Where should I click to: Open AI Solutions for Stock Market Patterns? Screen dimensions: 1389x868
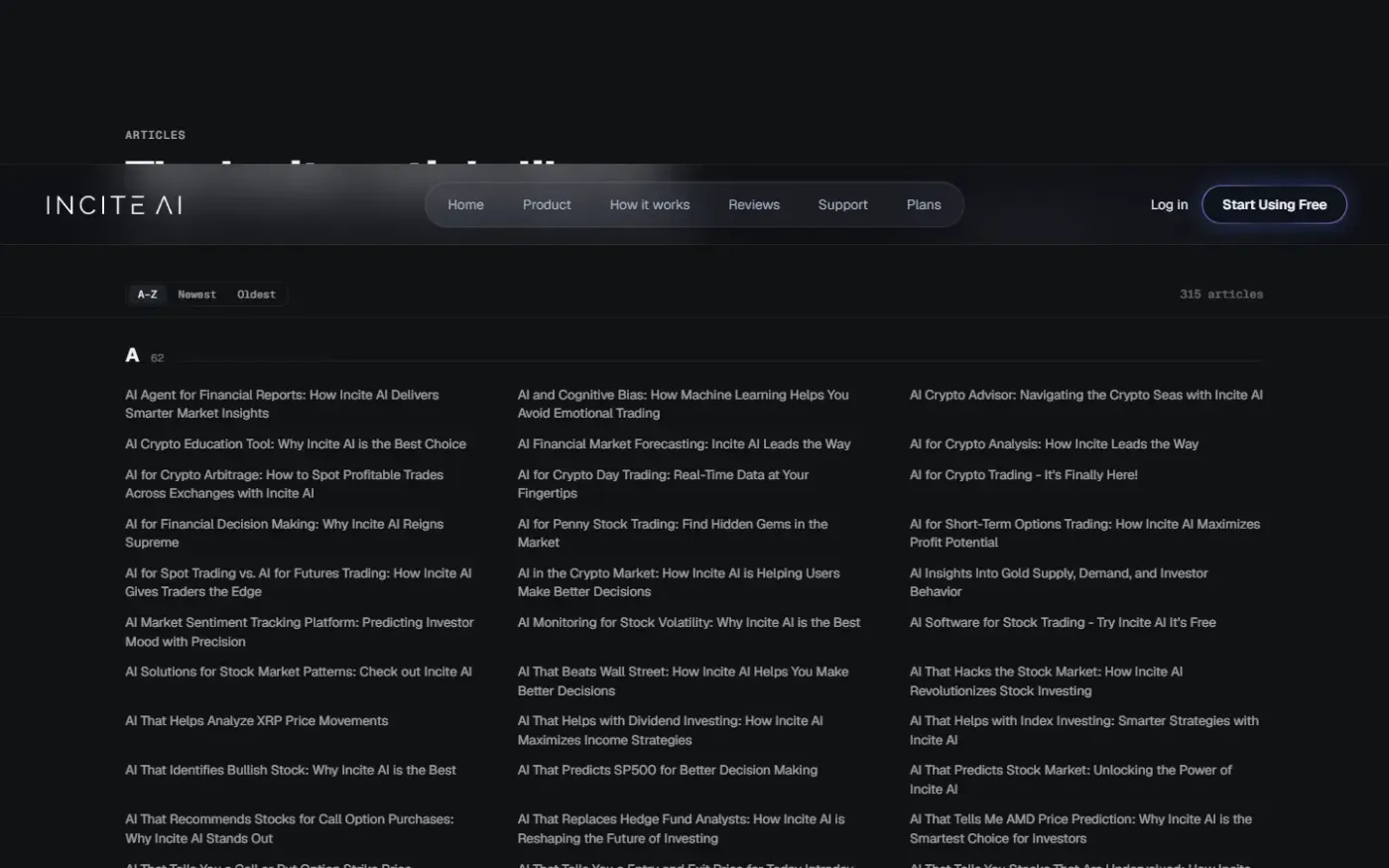tap(299, 672)
